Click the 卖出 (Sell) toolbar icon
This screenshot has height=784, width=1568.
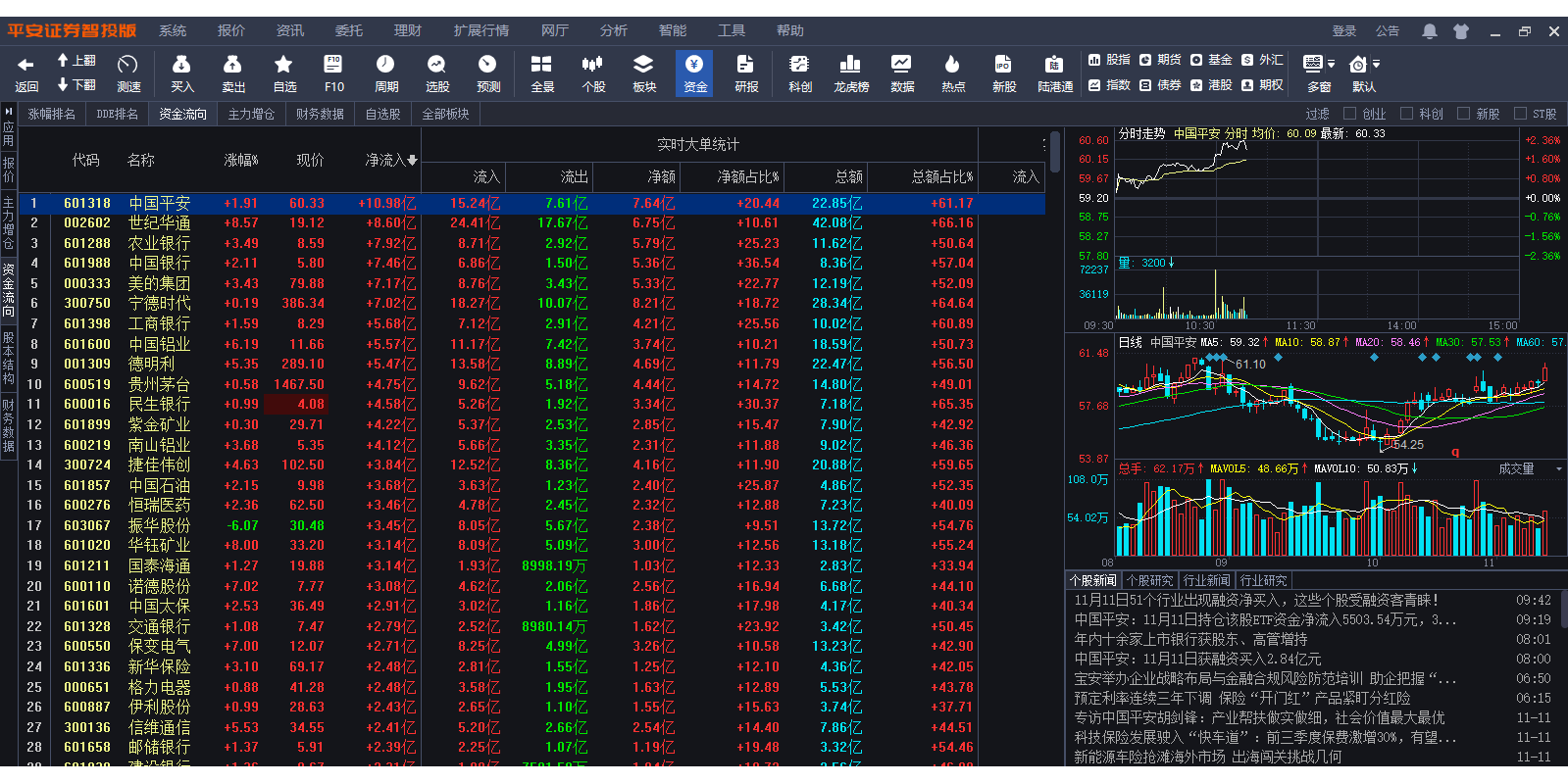(x=232, y=73)
